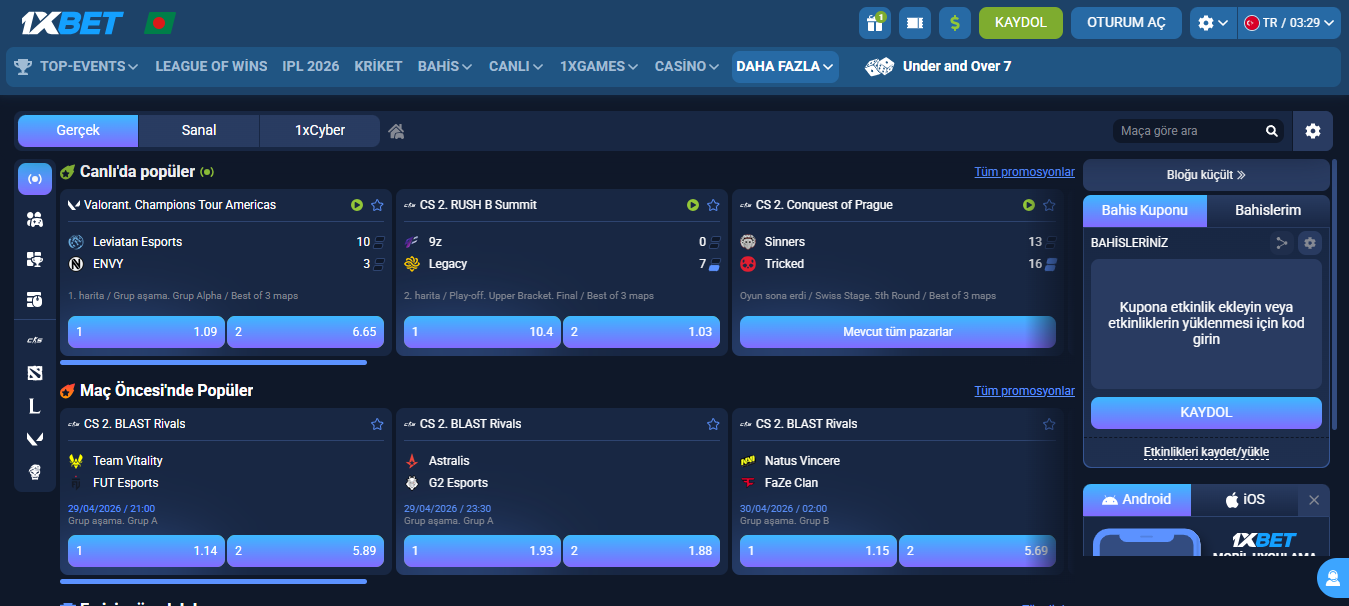
Task: Switch to Sanal mode
Action: point(199,131)
